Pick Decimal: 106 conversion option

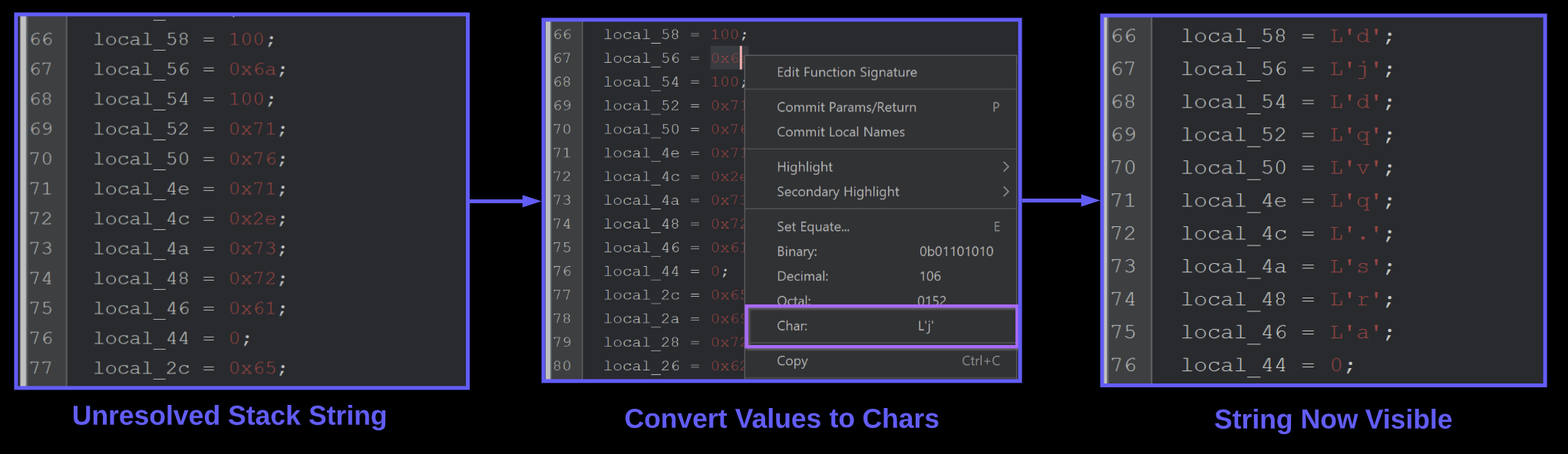coord(880,276)
